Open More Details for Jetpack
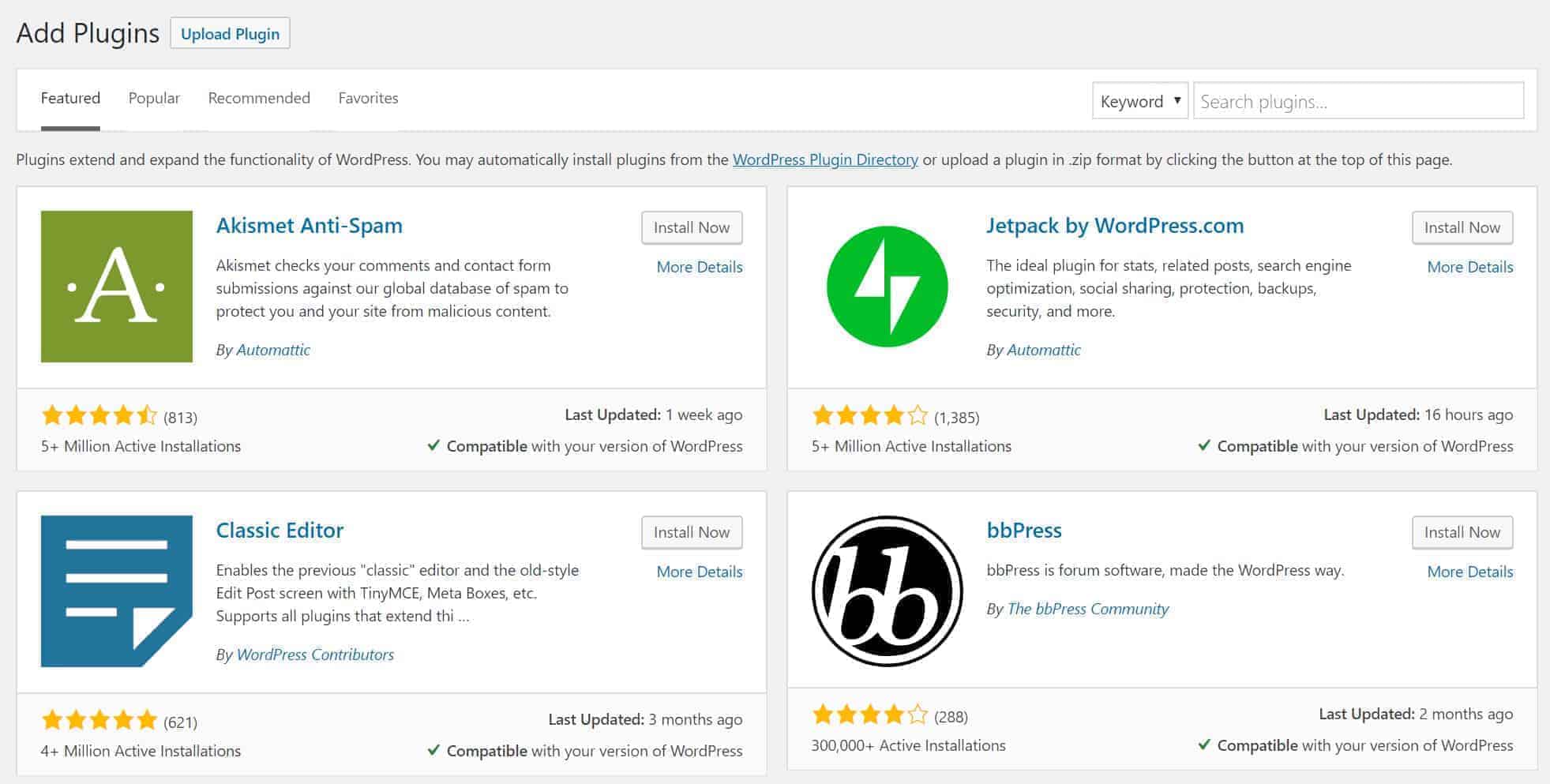This screenshot has width=1550, height=784. (1470, 267)
